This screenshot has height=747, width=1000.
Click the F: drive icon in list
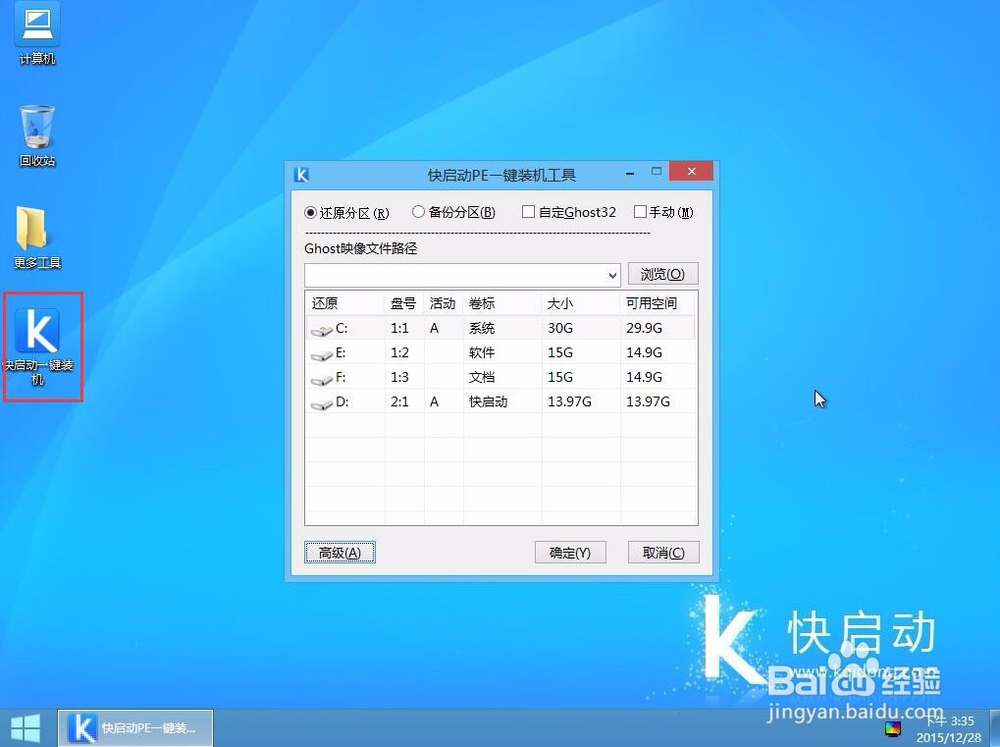click(322, 379)
